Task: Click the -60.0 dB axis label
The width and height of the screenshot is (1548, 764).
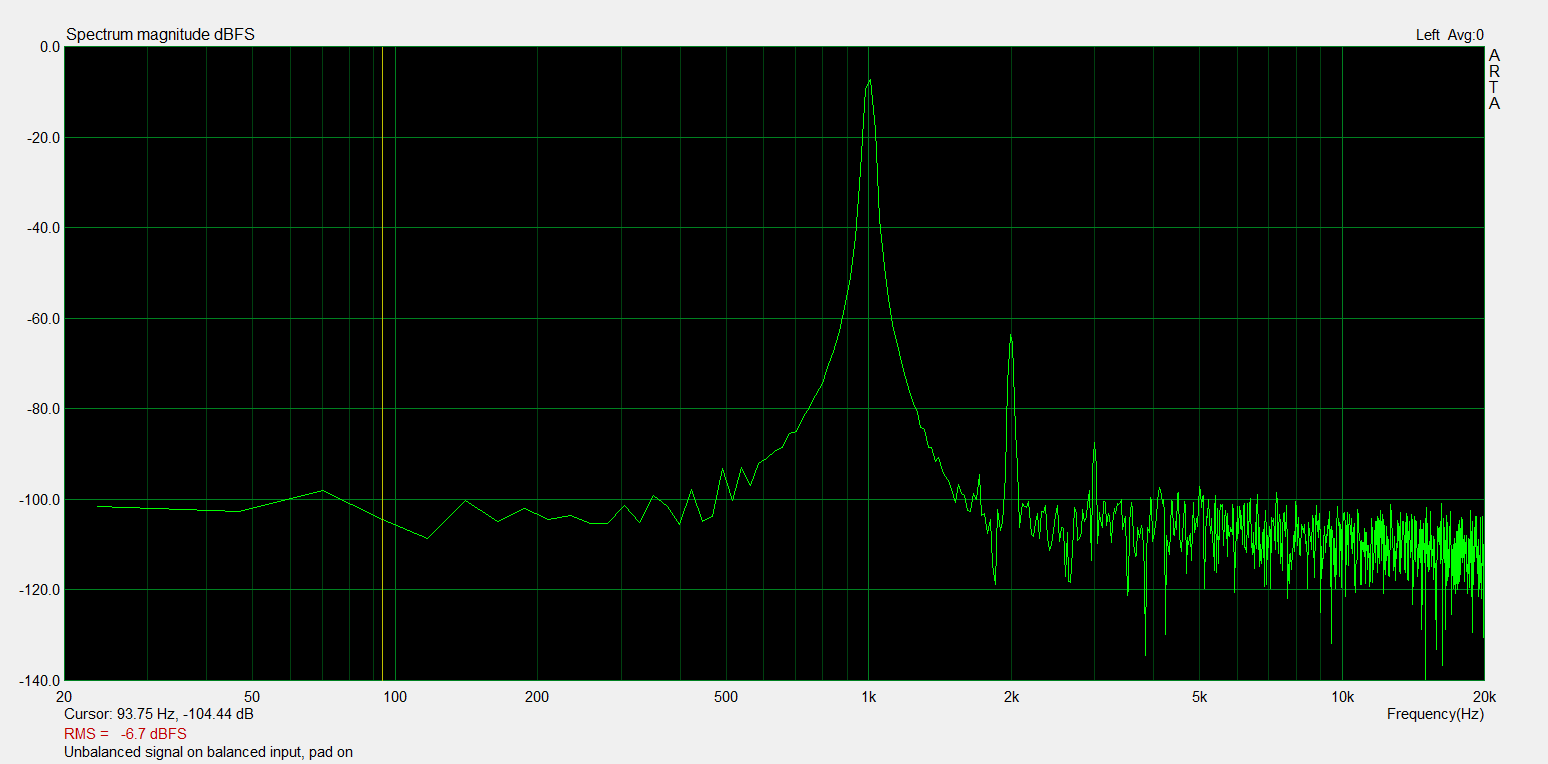Action: [44, 319]
